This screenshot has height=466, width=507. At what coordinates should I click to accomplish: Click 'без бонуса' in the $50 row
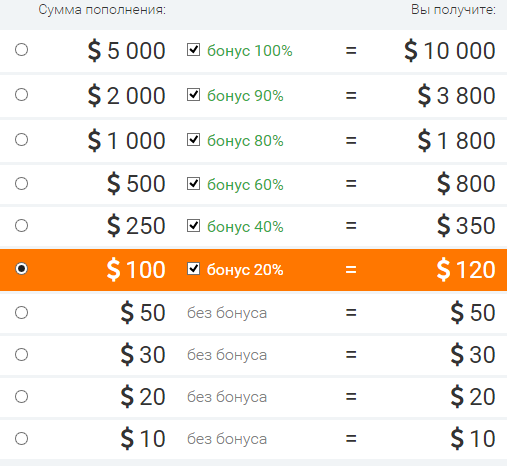[227, 313]
